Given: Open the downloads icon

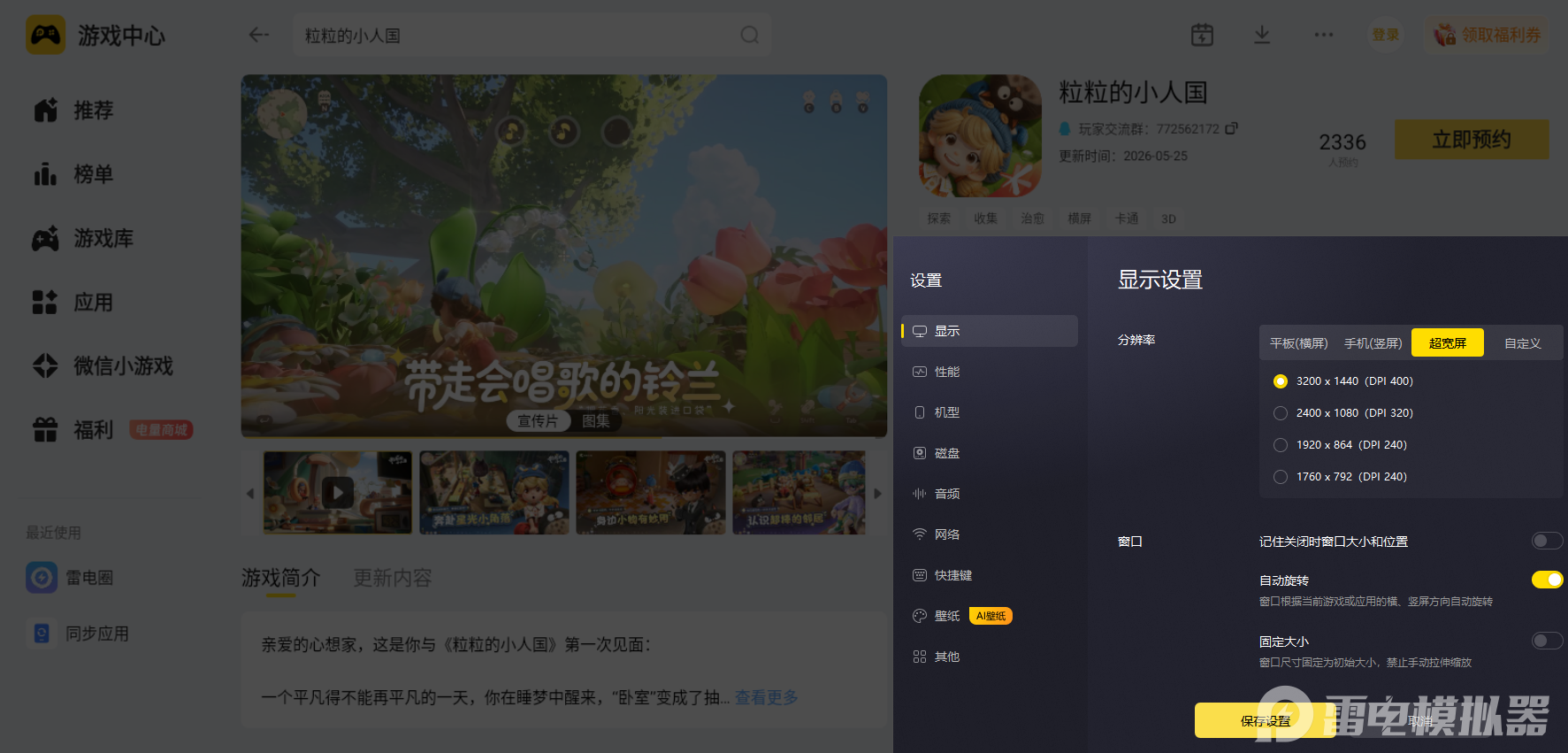Looking at the screenshot, I should pyautogui.click(x=1262, y=35).
